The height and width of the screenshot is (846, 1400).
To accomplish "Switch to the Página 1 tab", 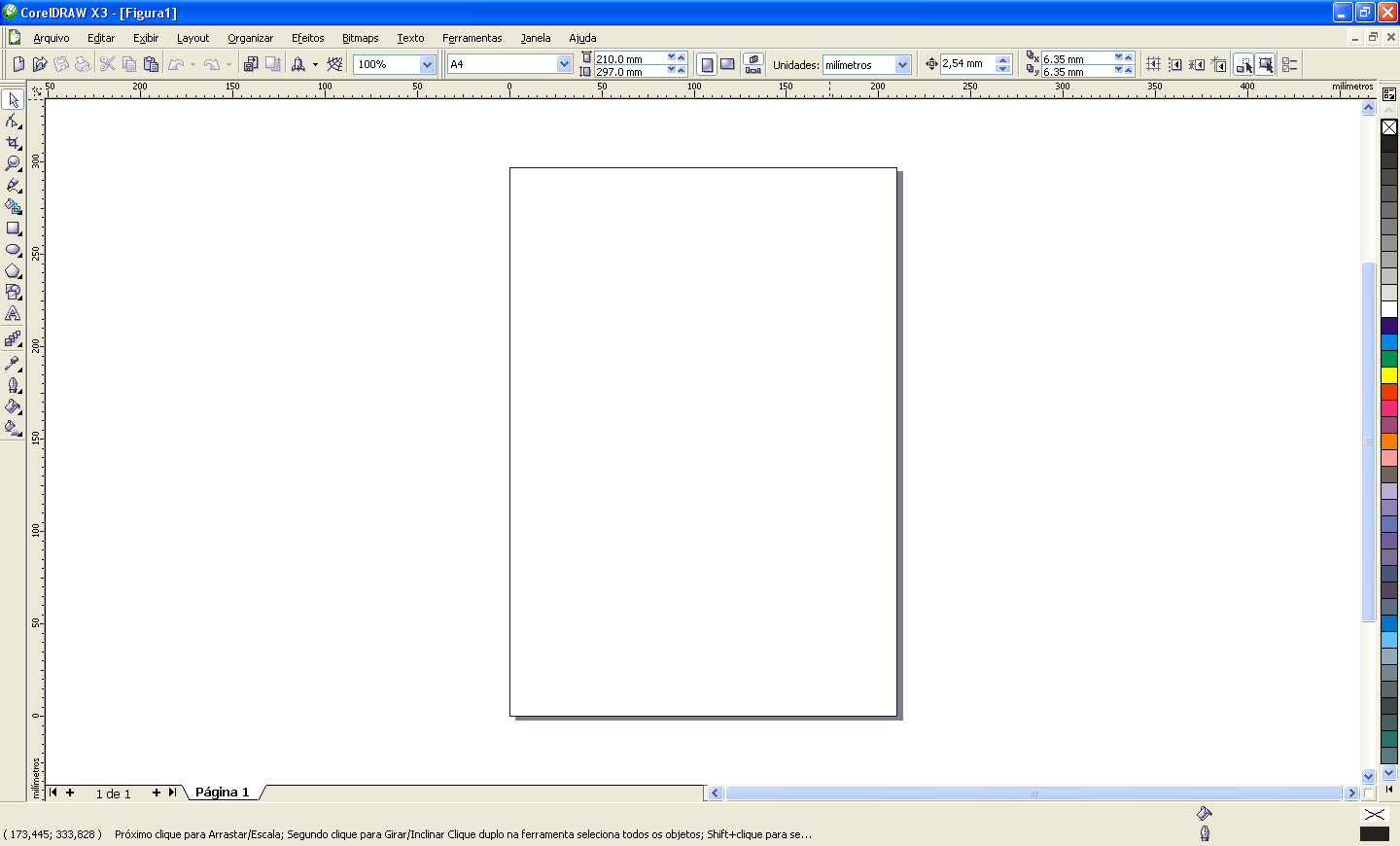I will point(222,793).
